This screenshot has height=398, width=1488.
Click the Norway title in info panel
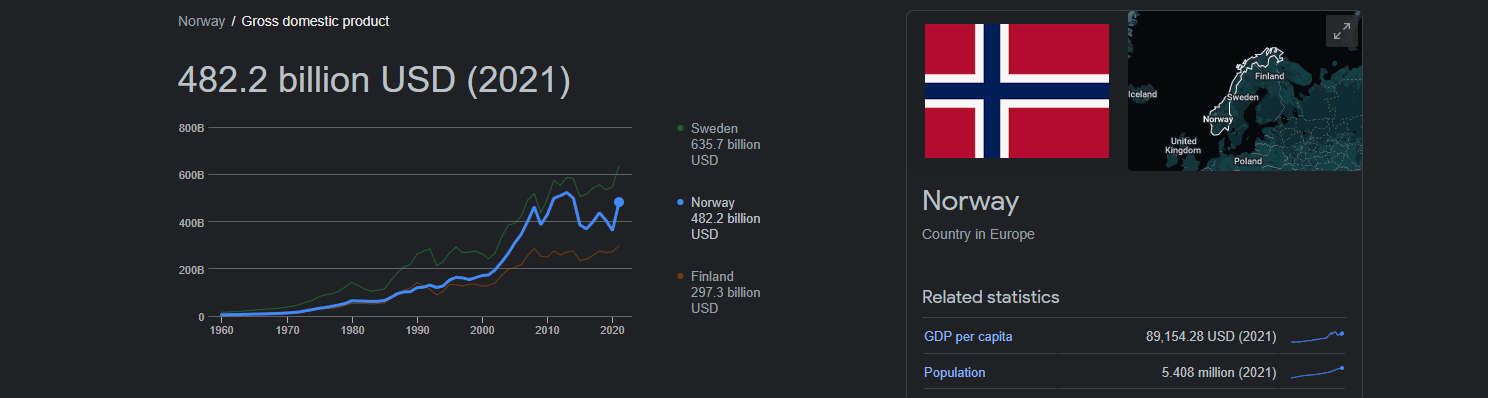970,201
